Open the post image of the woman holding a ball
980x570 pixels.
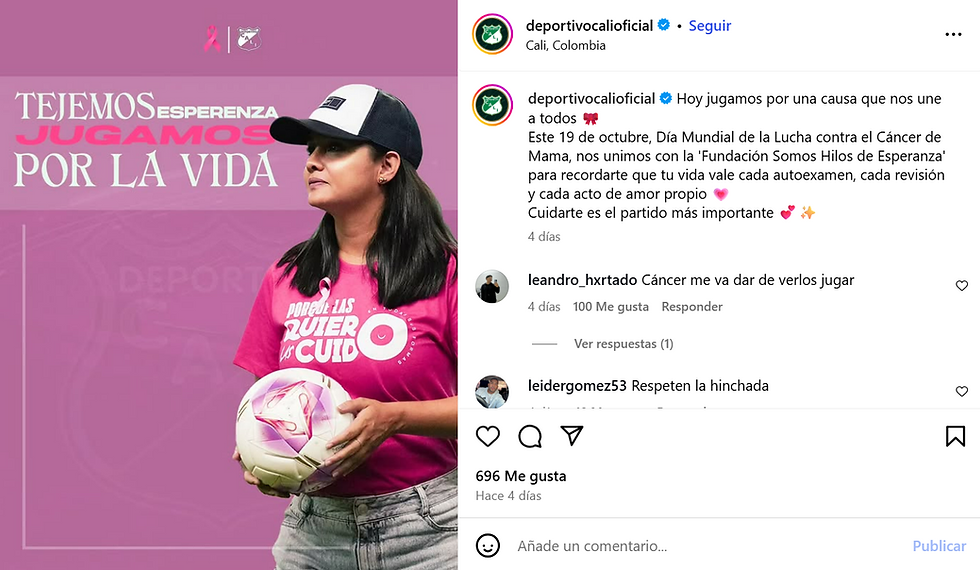coord(229,285)
